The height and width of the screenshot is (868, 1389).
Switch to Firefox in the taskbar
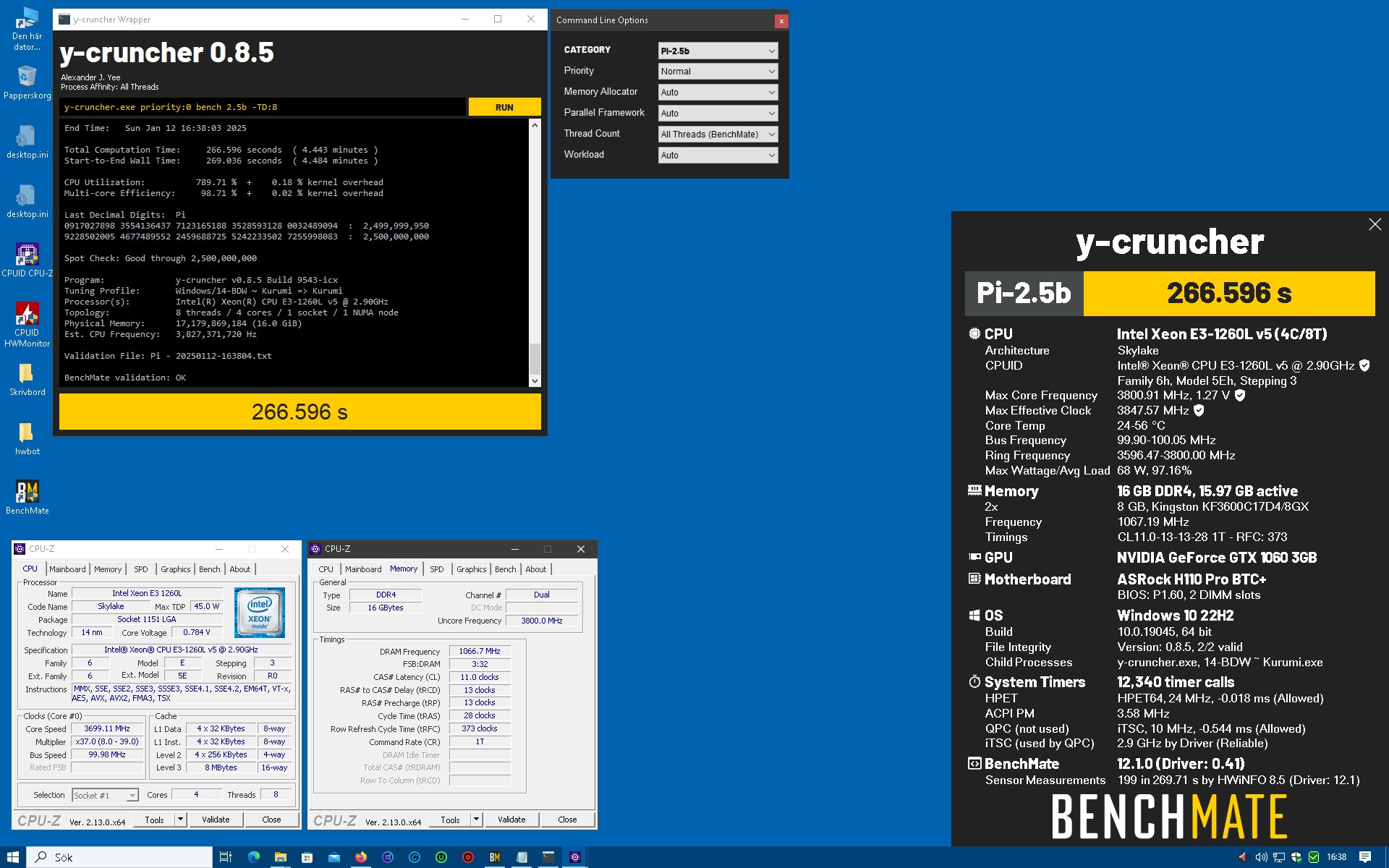click(361, 857)
